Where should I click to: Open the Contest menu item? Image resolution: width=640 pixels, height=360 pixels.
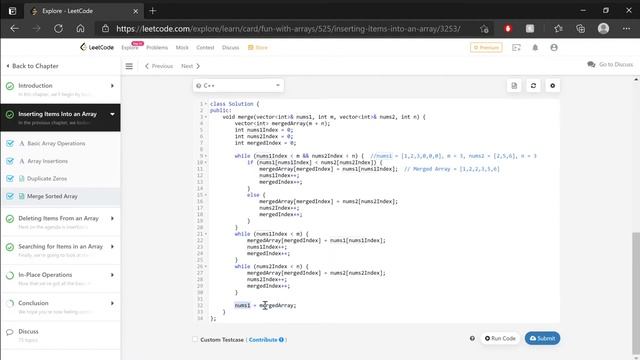205,47
